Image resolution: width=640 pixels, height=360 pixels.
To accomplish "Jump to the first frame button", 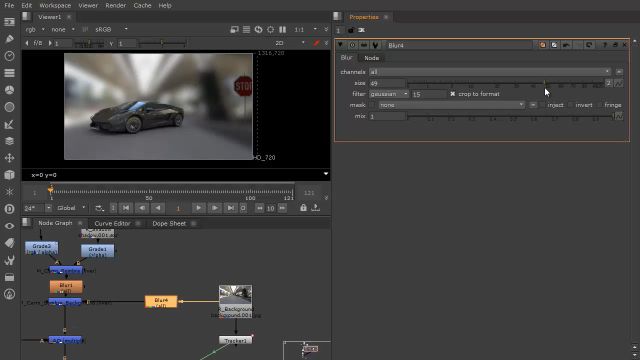I will coord(126,208).
